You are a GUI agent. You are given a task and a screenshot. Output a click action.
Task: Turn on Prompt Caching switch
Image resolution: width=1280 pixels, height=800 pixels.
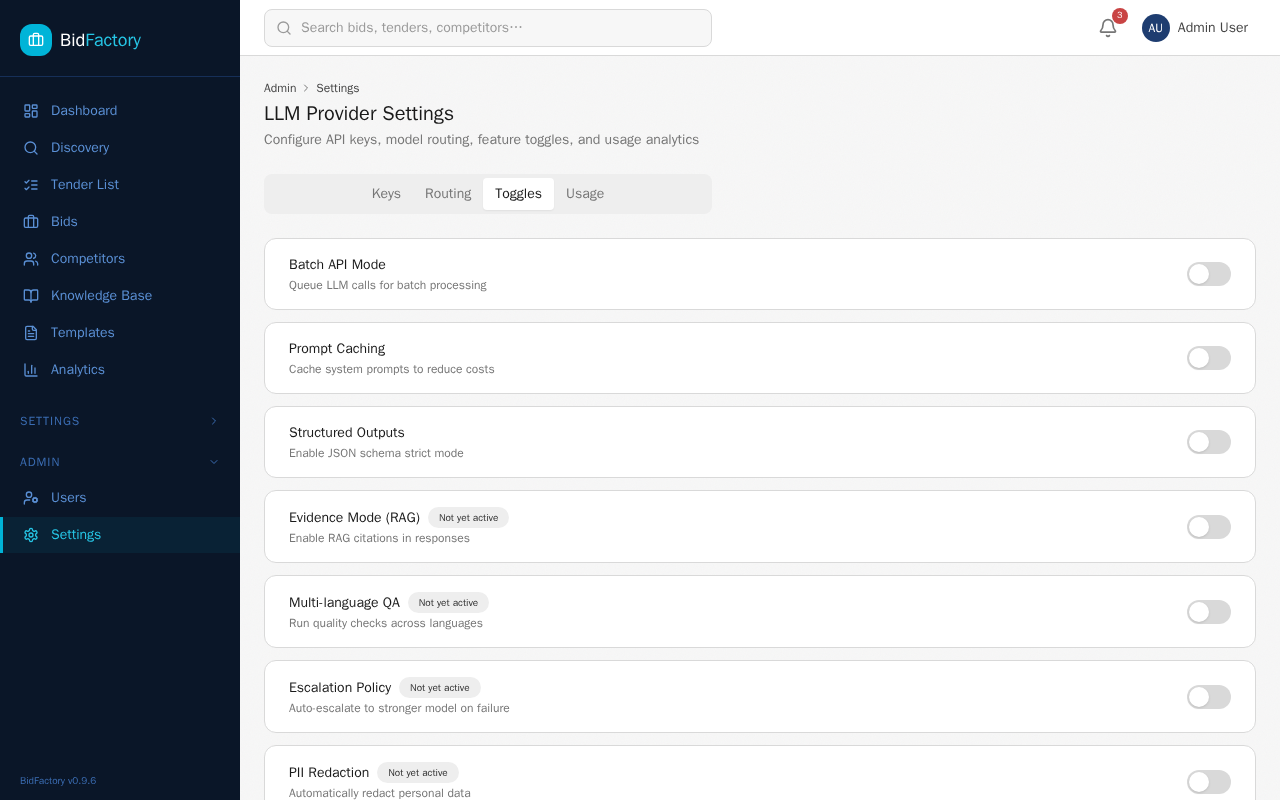pos(1209,358)
